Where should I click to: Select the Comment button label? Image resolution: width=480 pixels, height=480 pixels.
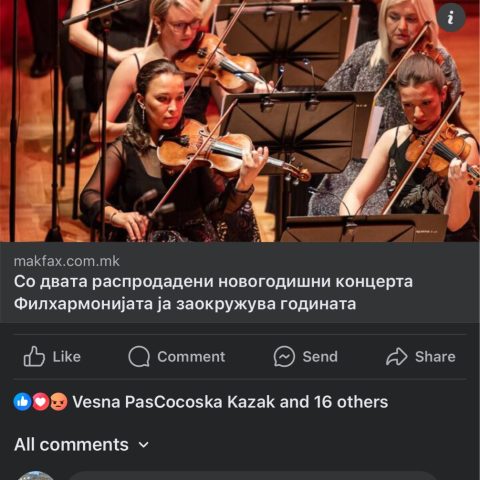click(x=191, y=357)
